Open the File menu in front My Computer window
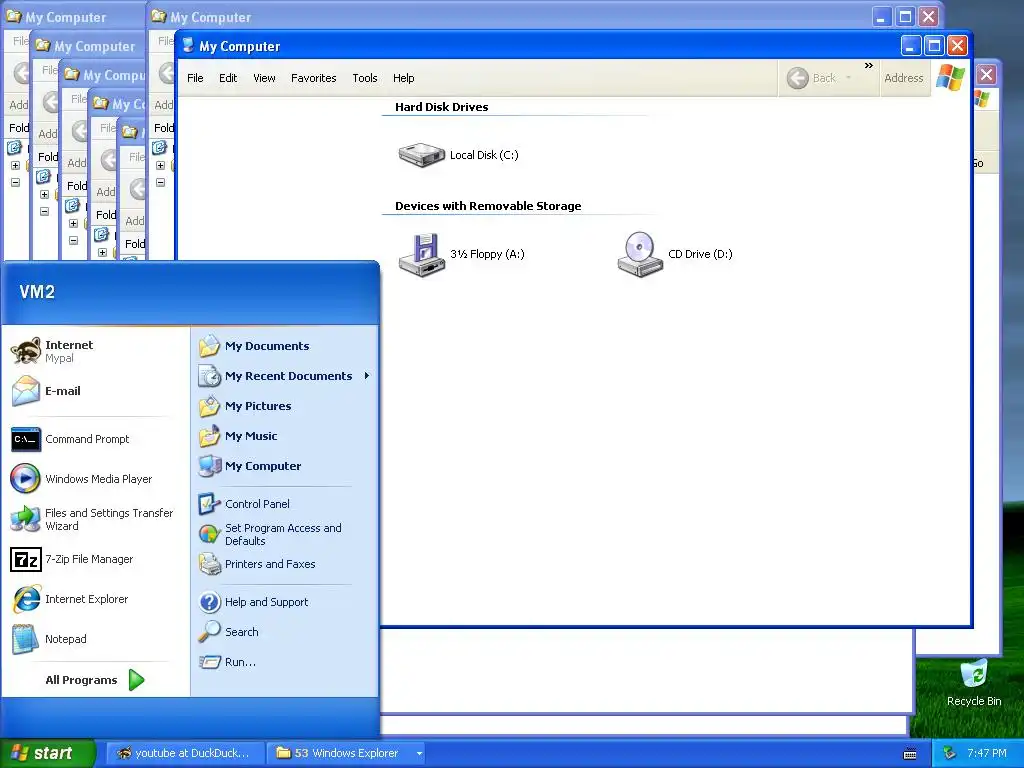Screen dimensions: 1024x768 coord(195,78)
